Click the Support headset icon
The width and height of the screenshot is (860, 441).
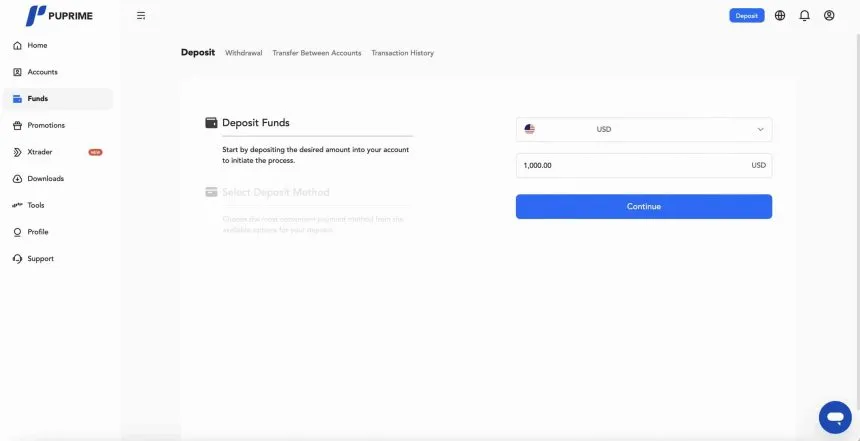[17, 259]
